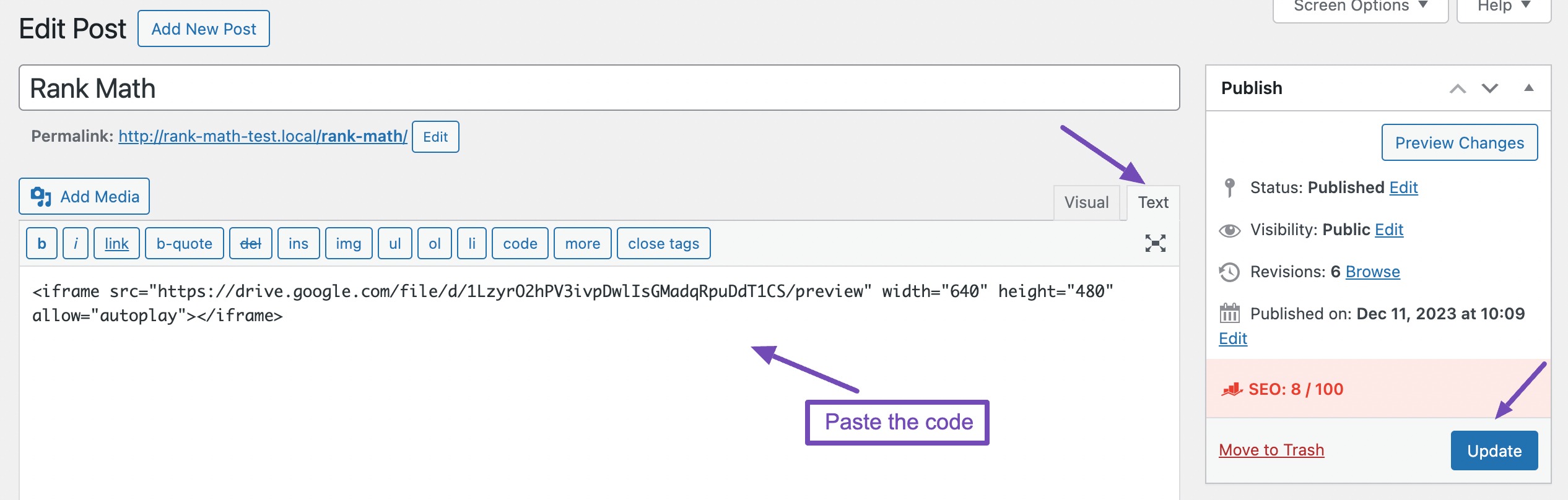
Task: Click inside the iframe code text area
Action: tap(599, 384)
